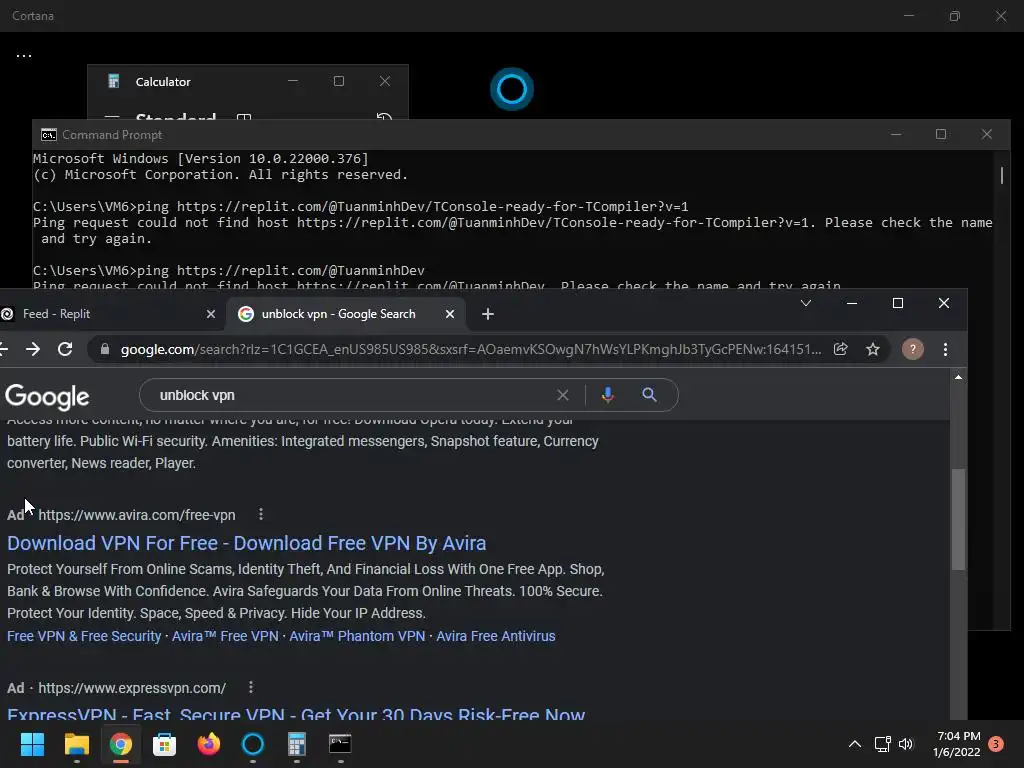The height and width of the screenshot is (768, 1024).
Task: Start Google search by voice
Action: point(607,394)
